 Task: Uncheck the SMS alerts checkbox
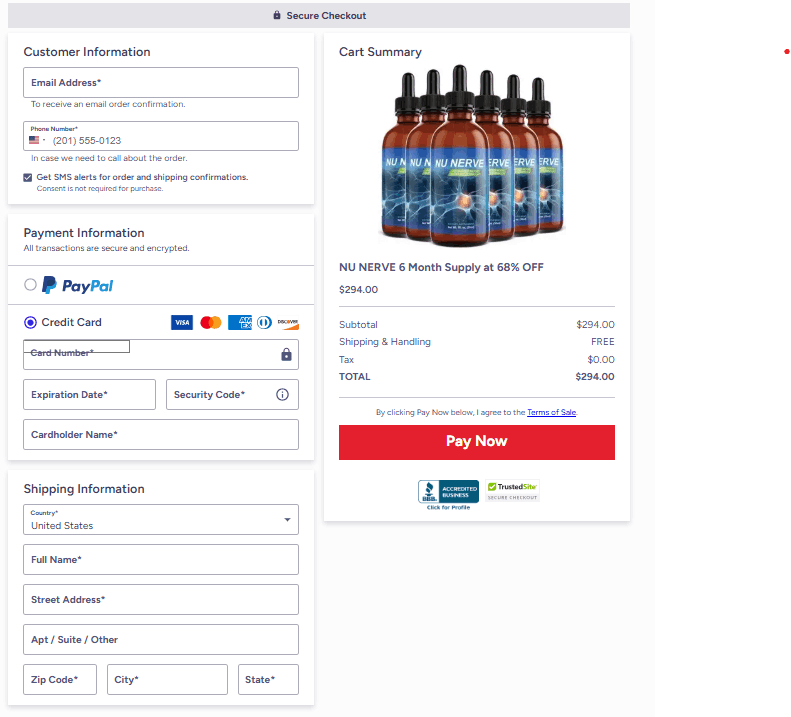pos(28,177)
